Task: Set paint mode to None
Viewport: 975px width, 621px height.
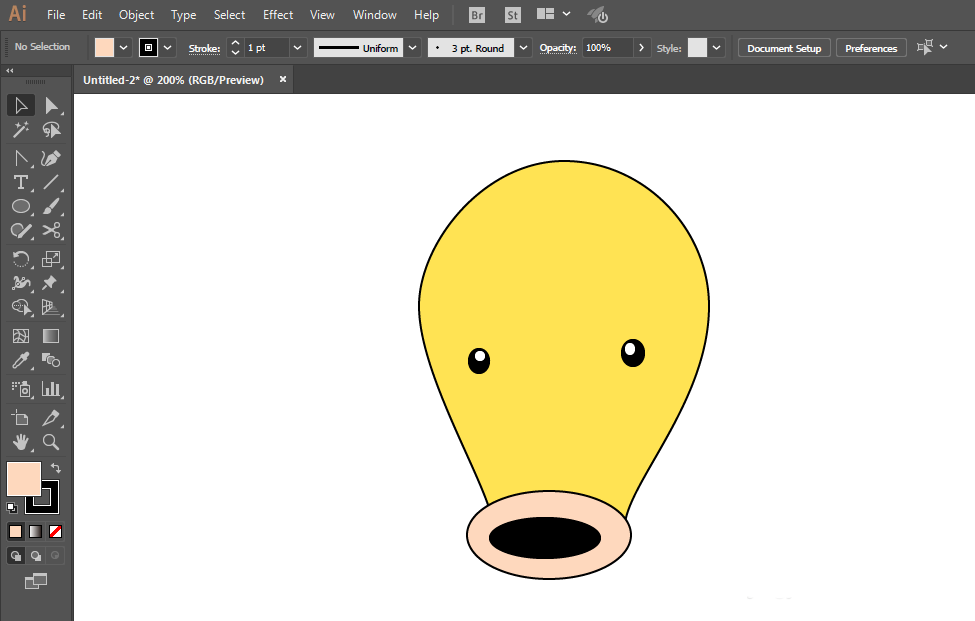Action: [x=56, y=531]
